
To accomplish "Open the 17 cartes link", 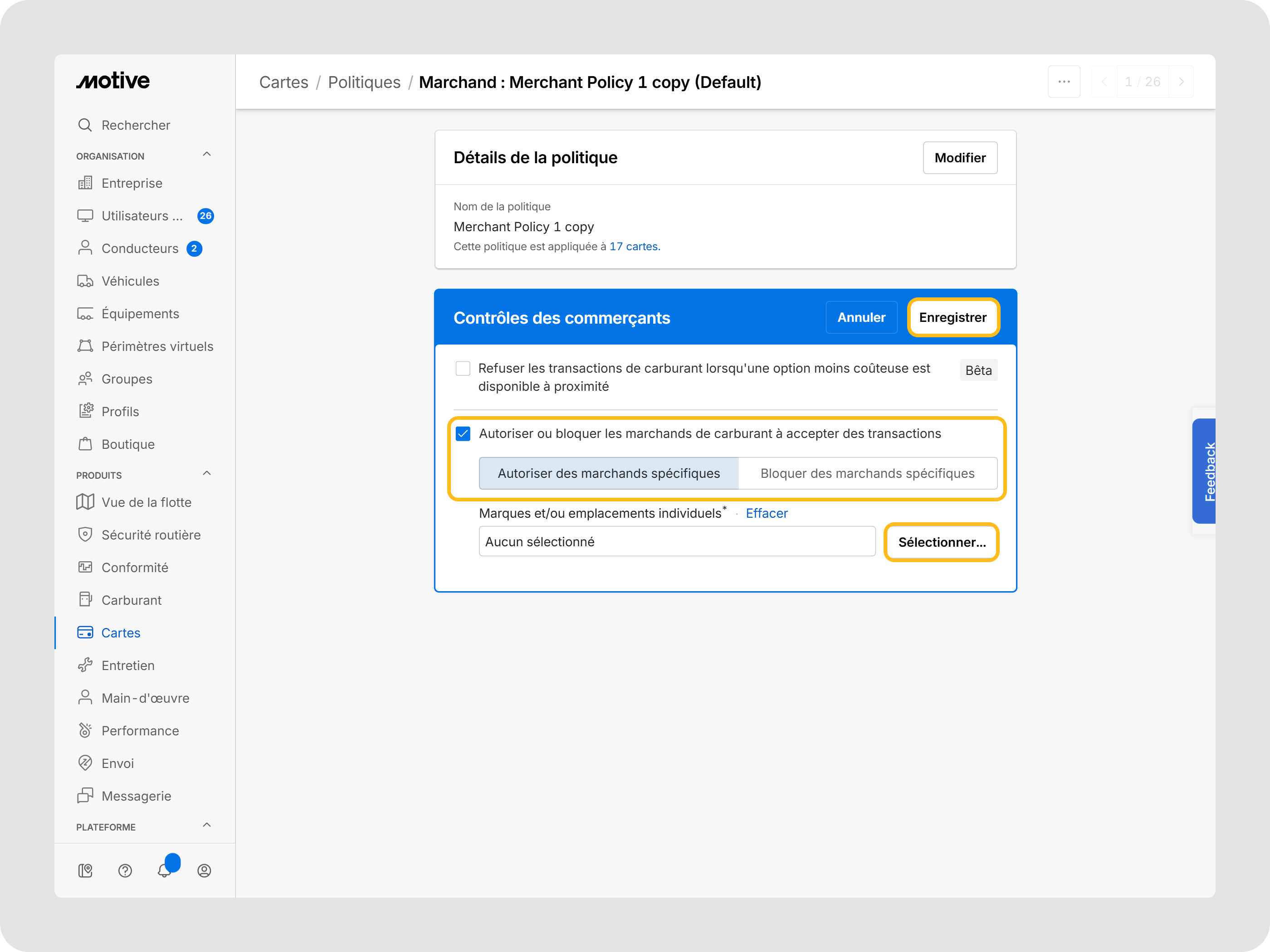I will [x=635, y=246].
